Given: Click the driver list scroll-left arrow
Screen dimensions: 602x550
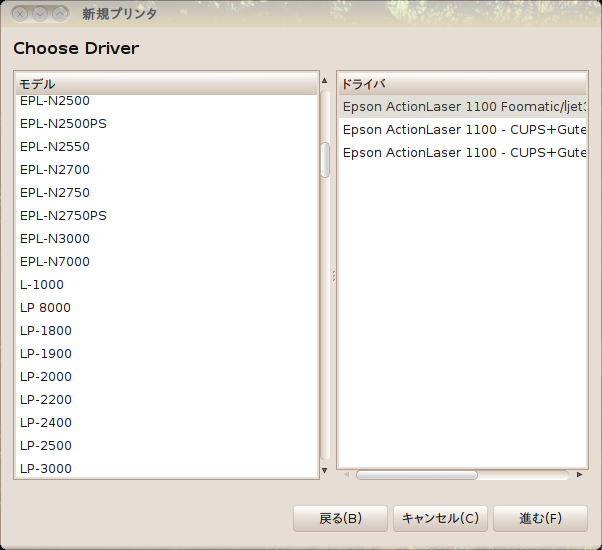Looking at the screenshot, I should pyautogui.click(x=346, y=475).
